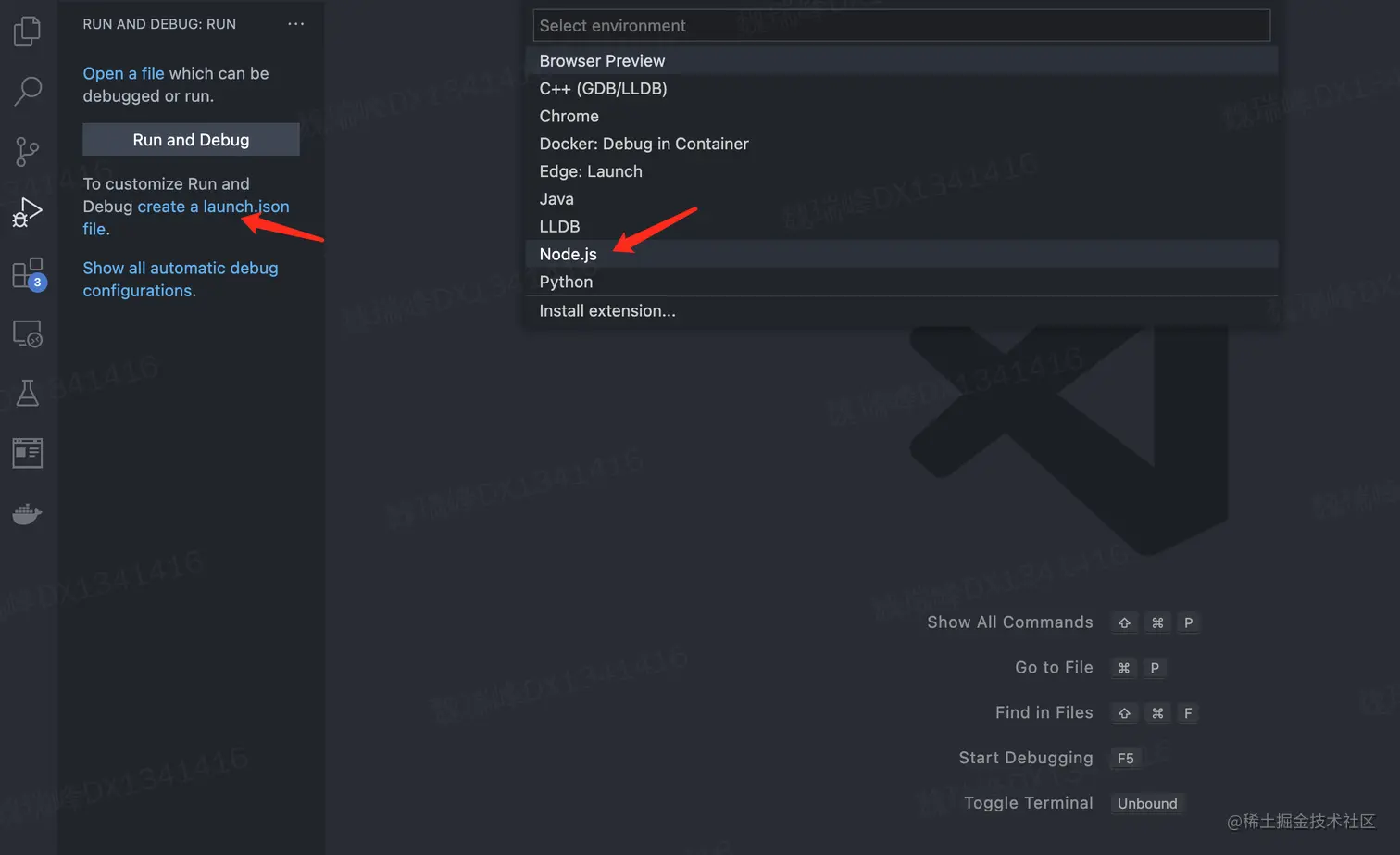Focus the Select environment input field
1400x855 pixels.
click(x=901, y=25)
